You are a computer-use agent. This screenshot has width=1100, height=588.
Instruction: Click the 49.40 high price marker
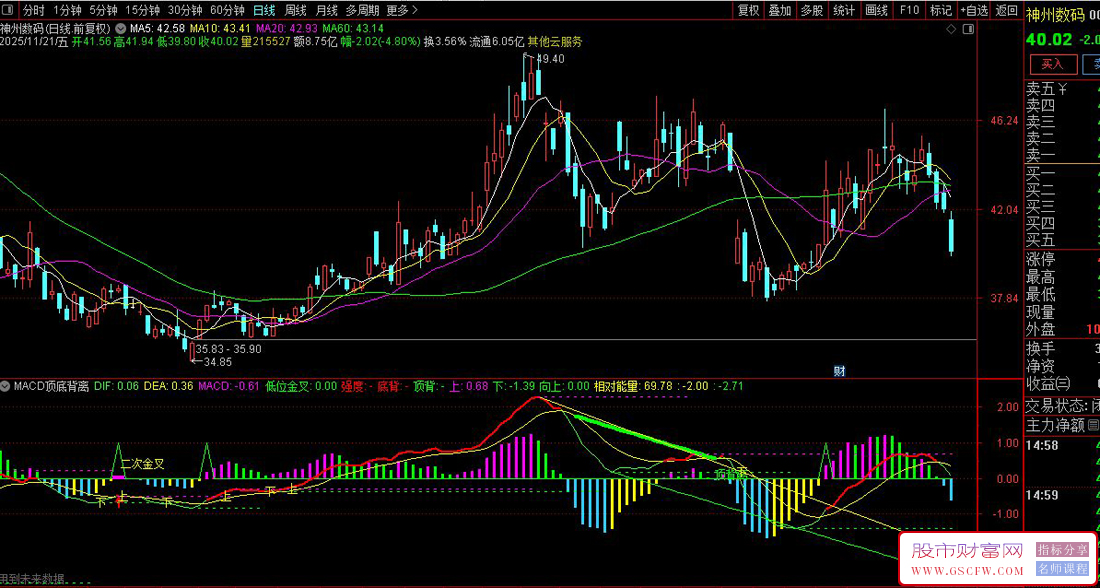(x=550, y=60)
